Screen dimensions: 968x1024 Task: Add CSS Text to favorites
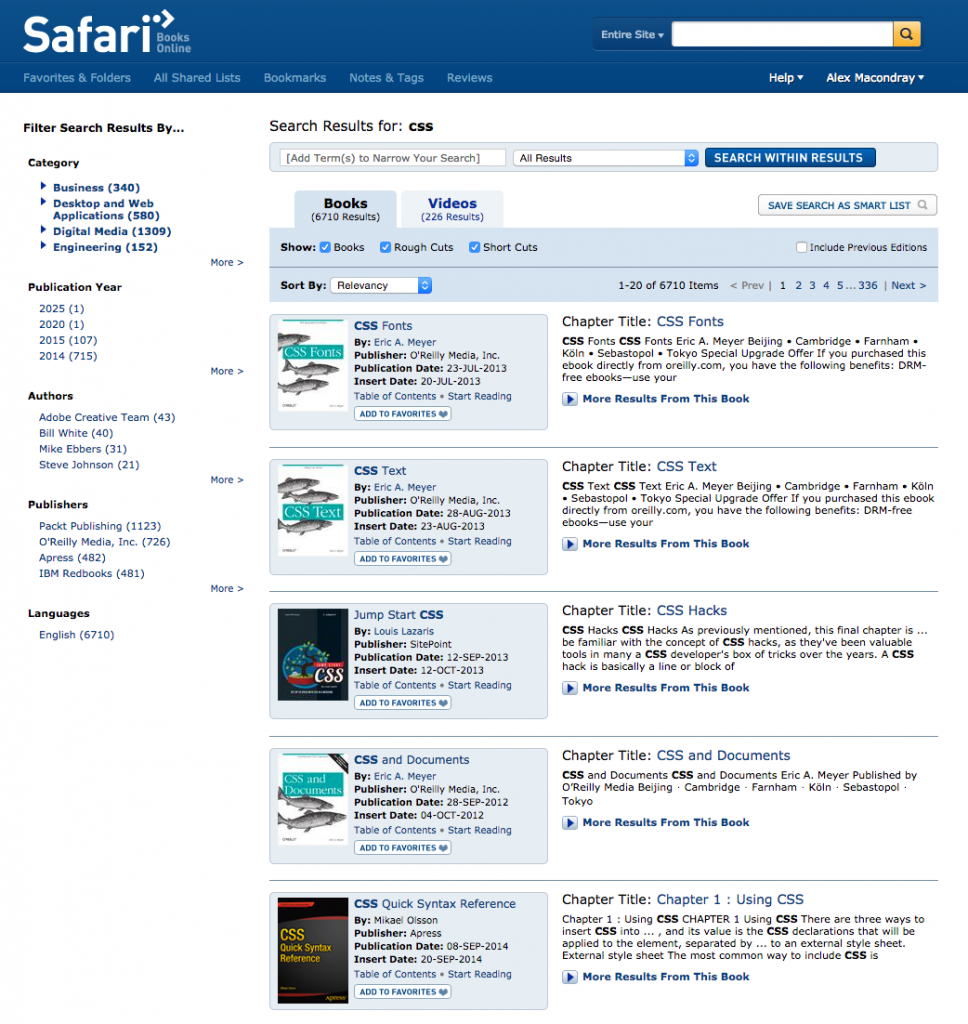tap(402, 559)
